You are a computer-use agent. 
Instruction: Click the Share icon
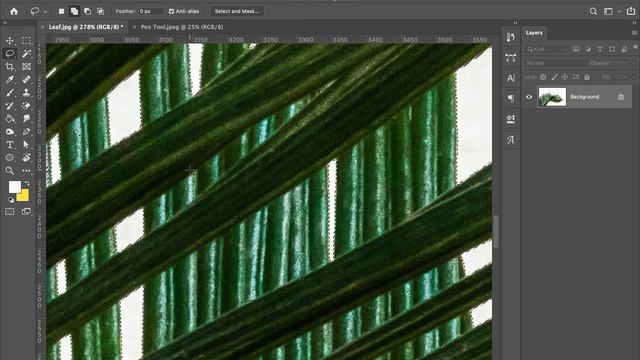coord(631,11)
